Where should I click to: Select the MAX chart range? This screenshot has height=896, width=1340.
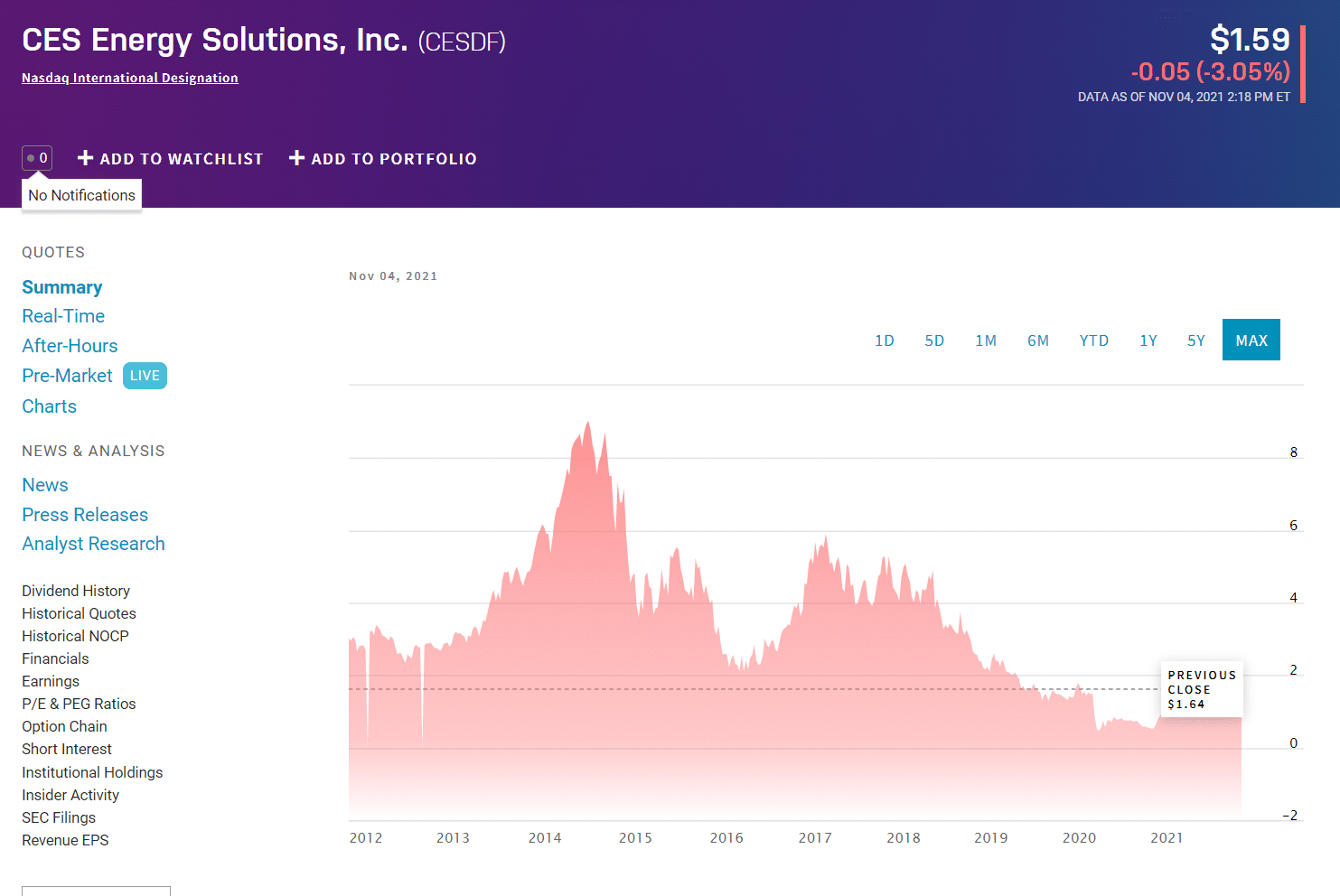pos(1251,340)
